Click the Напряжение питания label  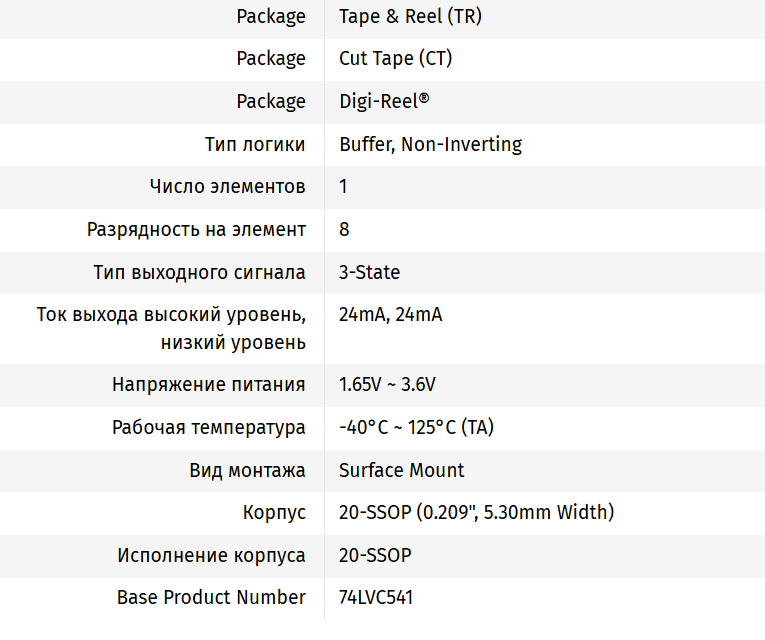click(x=208, y=385)
